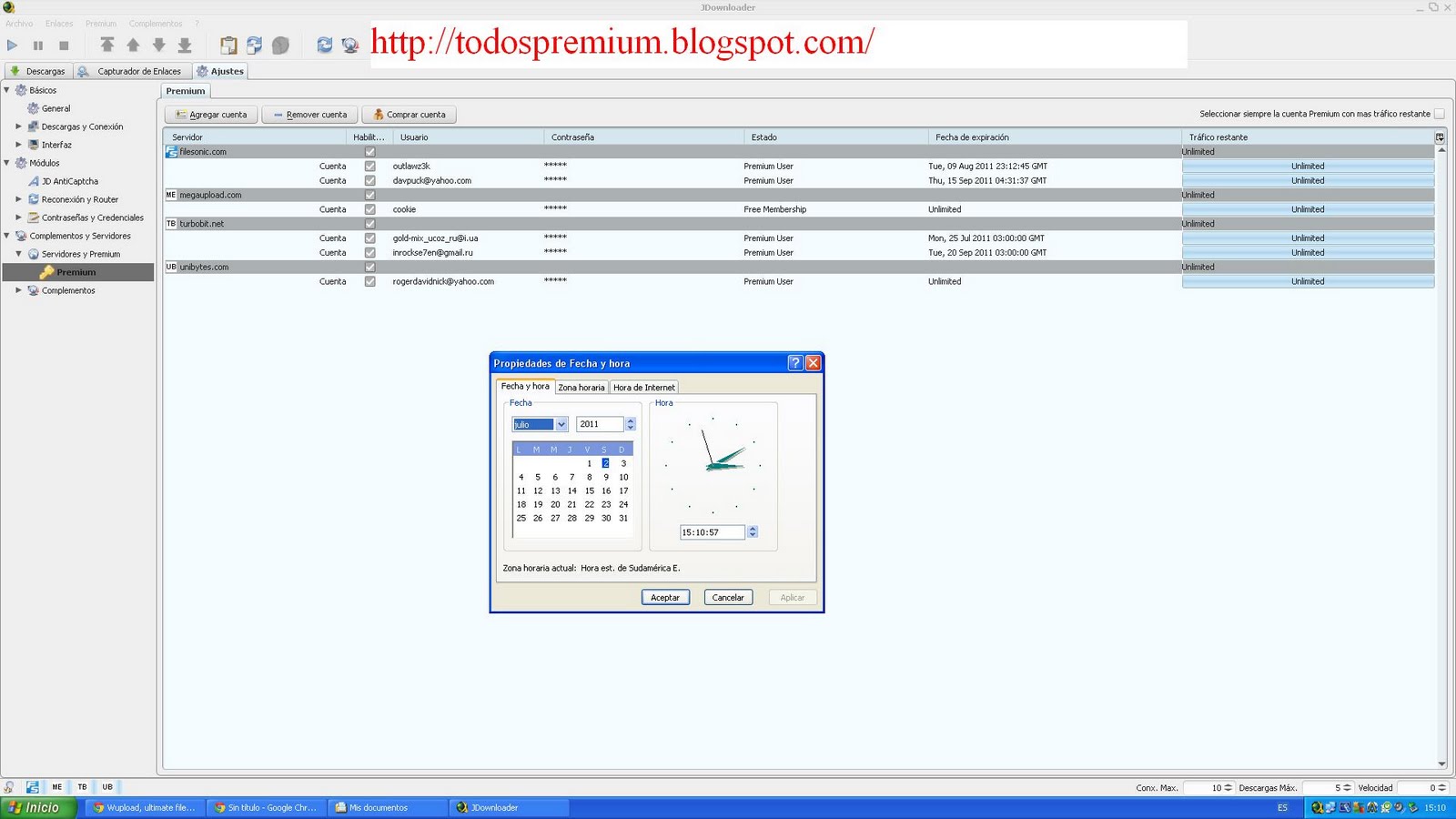Open the Inicio start menu
1456x819 pixels.
pos(38,807)
